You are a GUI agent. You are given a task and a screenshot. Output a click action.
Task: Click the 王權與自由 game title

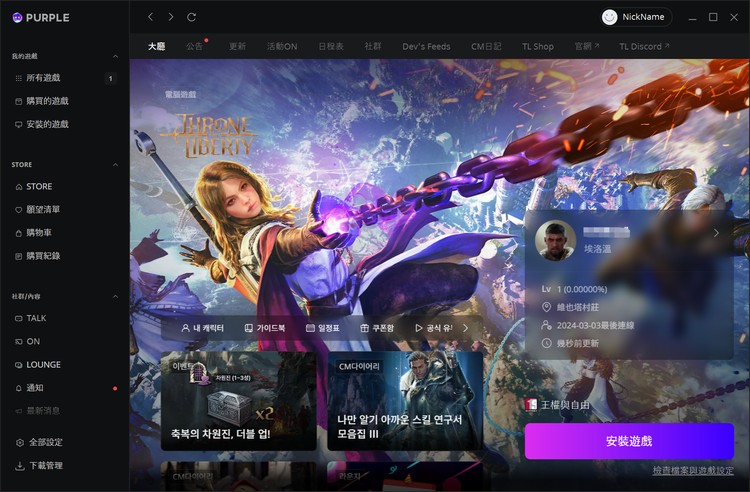pyautogui.click(x=565, y=405)
